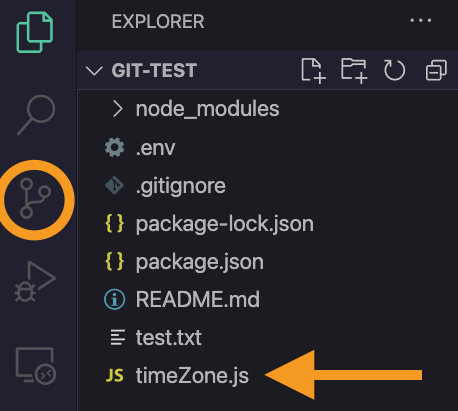This screenshot has height=411, width=458.
Task: Open the Explorer view in activity bar
Action: click(35, 32)
